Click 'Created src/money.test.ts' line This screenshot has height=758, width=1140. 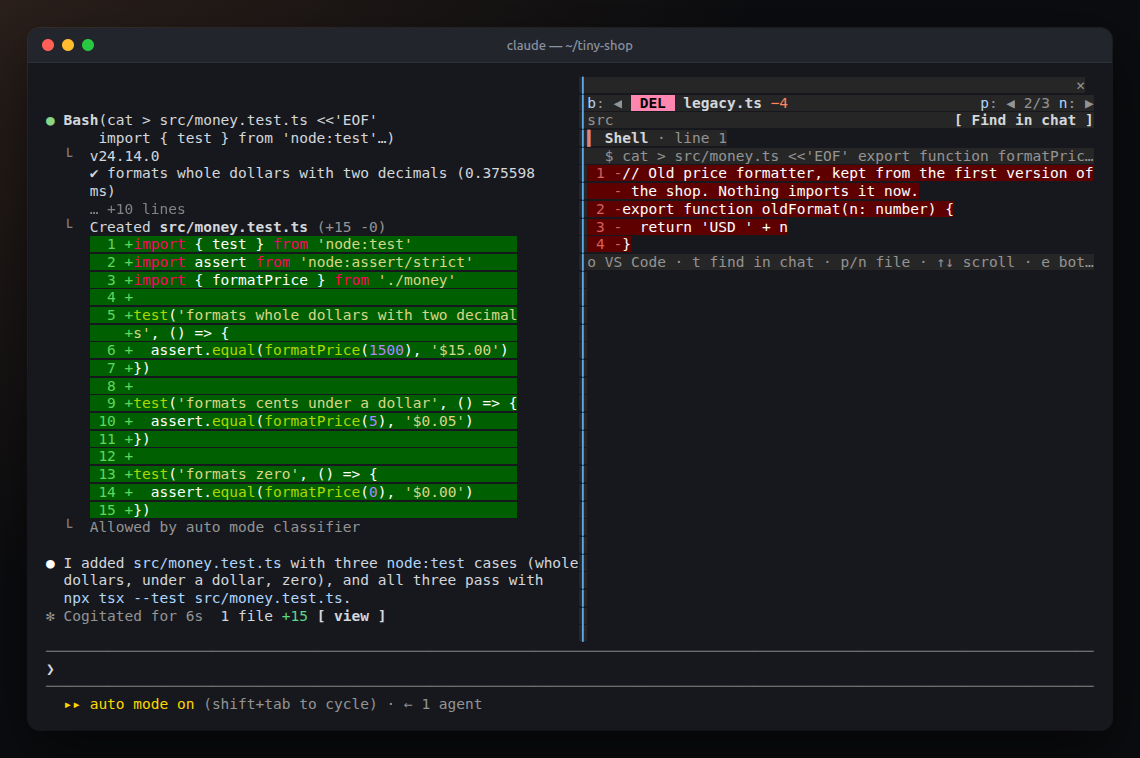tap(237, 227)
